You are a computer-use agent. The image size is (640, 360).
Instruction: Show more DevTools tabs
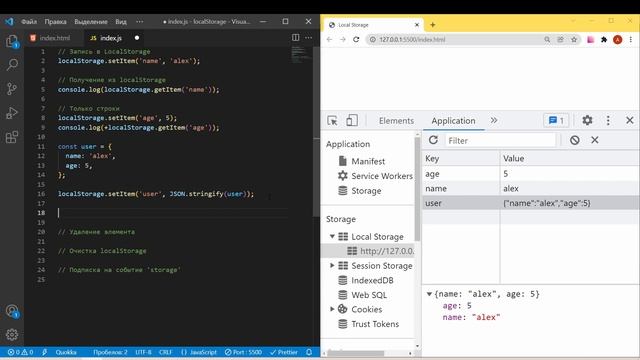[x=494, y=120]
